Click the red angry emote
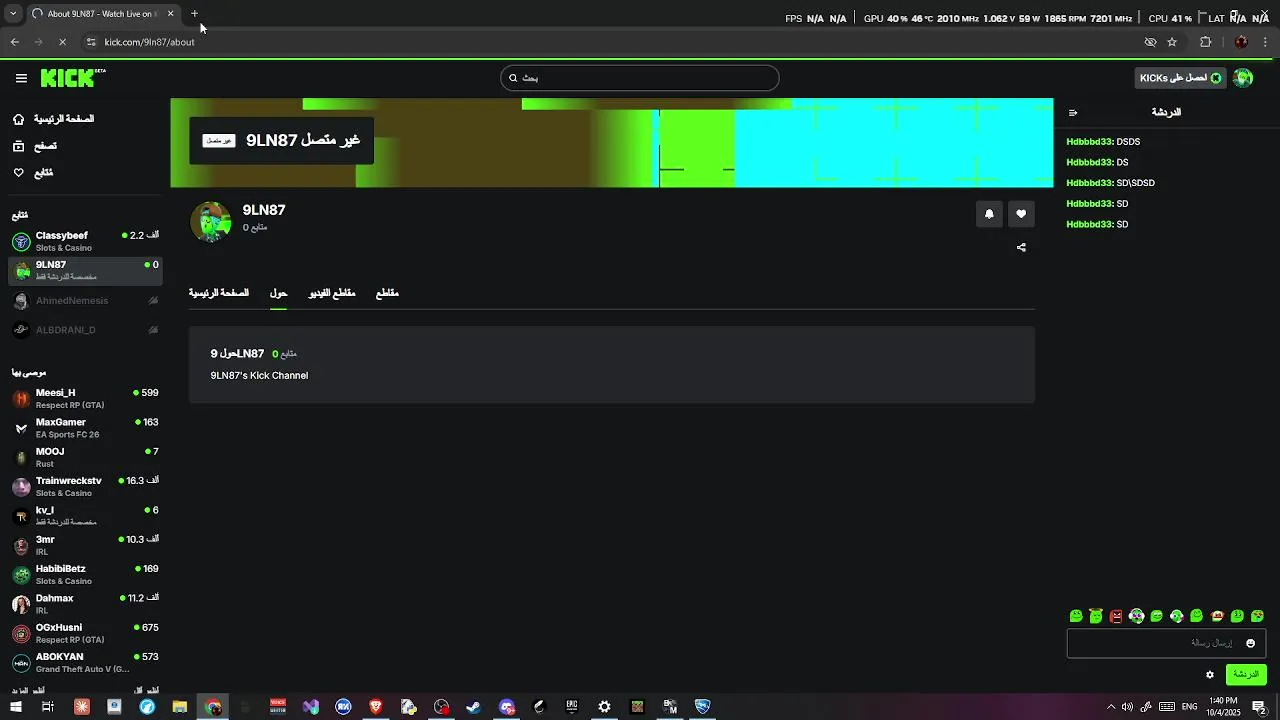1280x720 pixels. (x=1116, y=616)
